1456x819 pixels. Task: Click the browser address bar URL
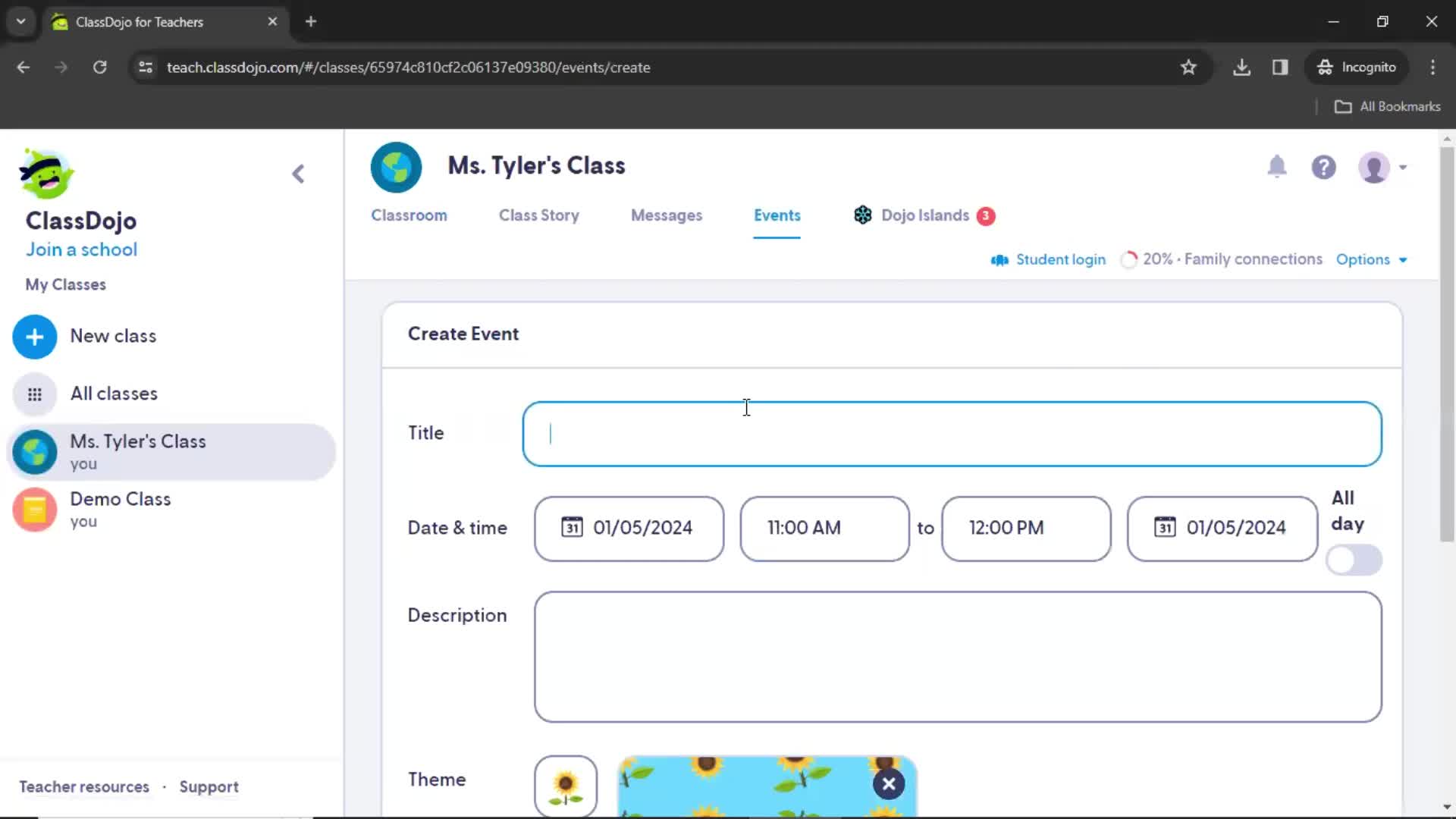click(x=408, y=67)
